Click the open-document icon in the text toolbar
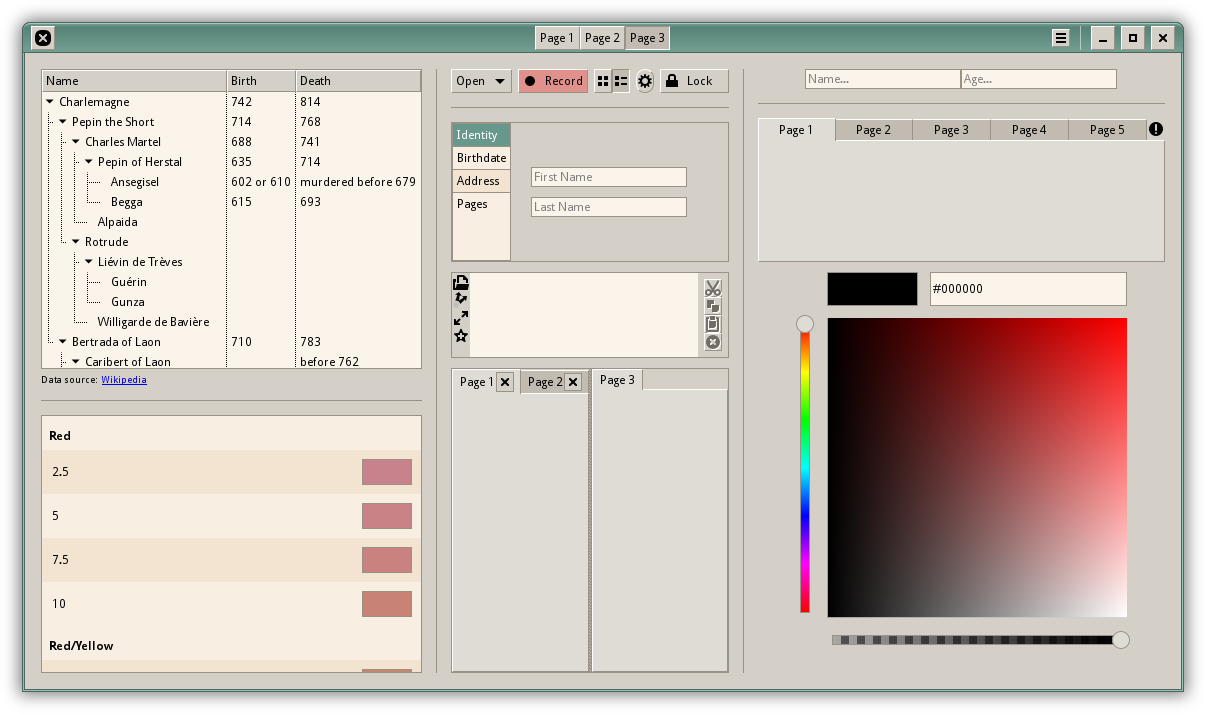1206x714 pixels. coord(461,283)
